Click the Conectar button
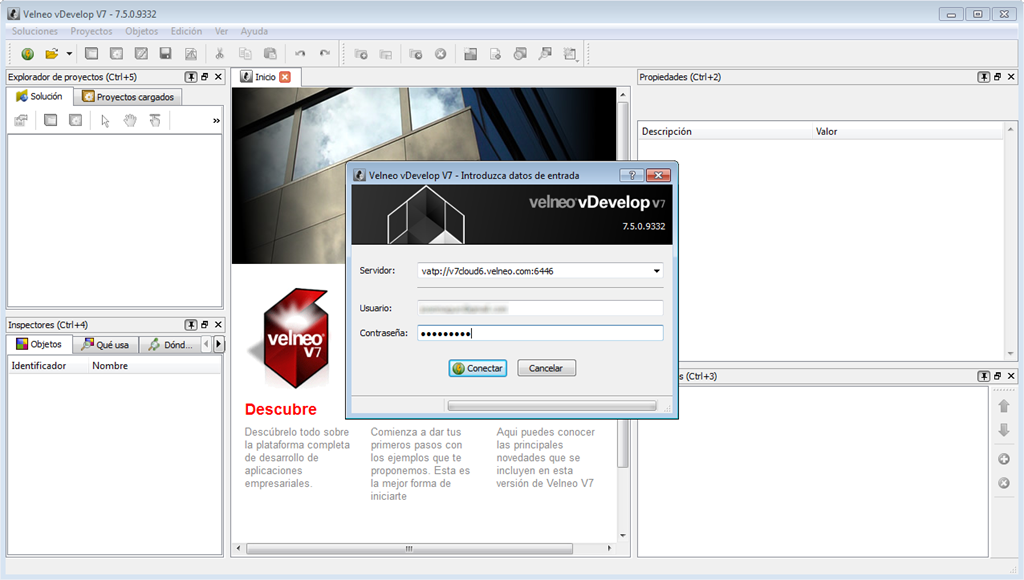The height and width of the screenshot is (580, 1024). coord(478,368)
